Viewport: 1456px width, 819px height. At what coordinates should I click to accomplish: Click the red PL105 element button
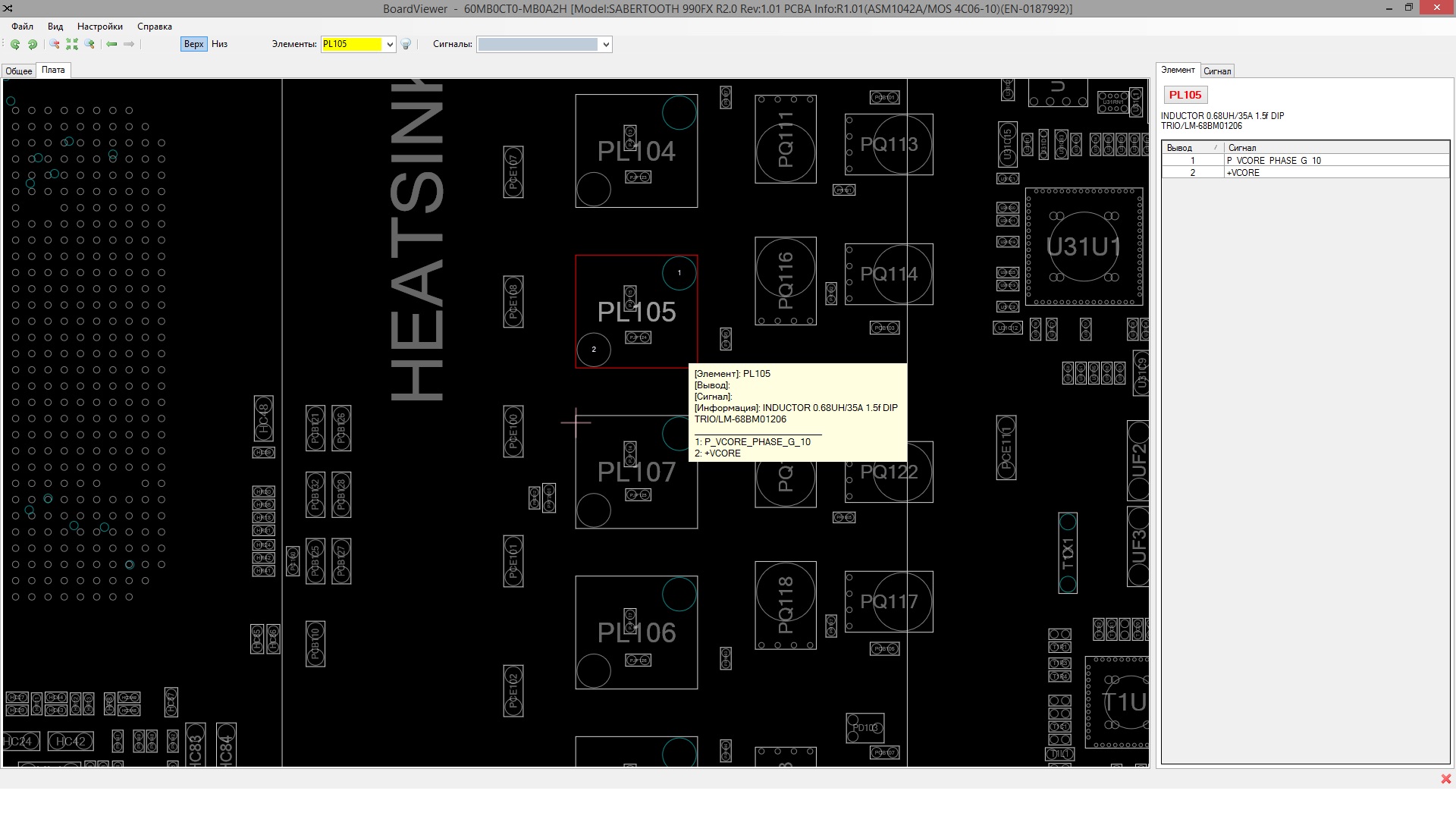(1185, 95)
